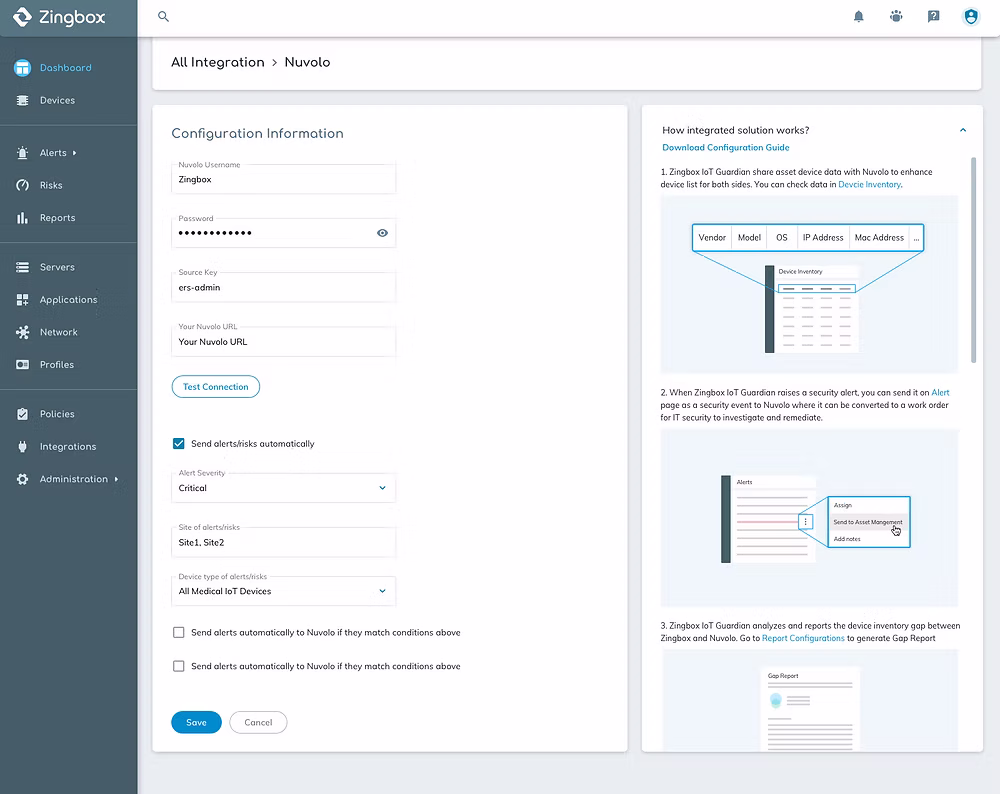
Task: Show password with the eye icon
Action: pos(382,233)
